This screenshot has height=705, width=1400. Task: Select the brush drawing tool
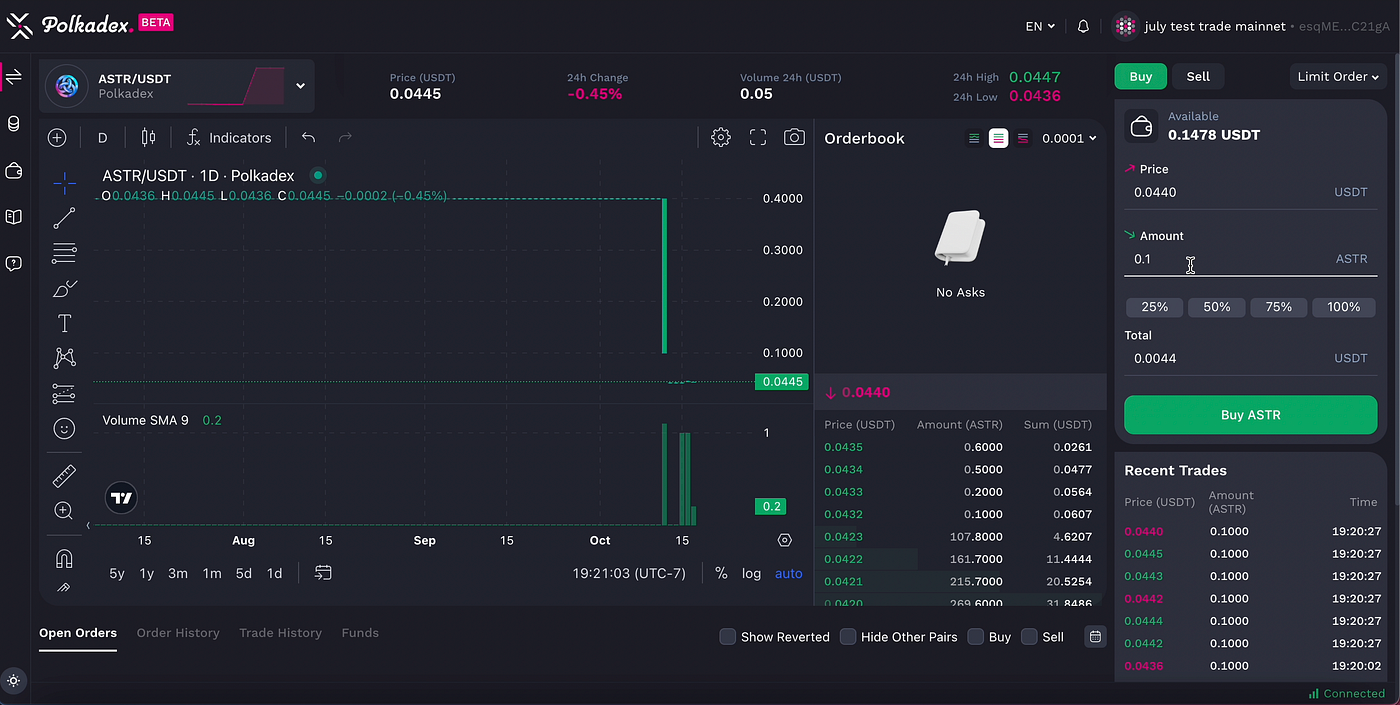(64, 289)
